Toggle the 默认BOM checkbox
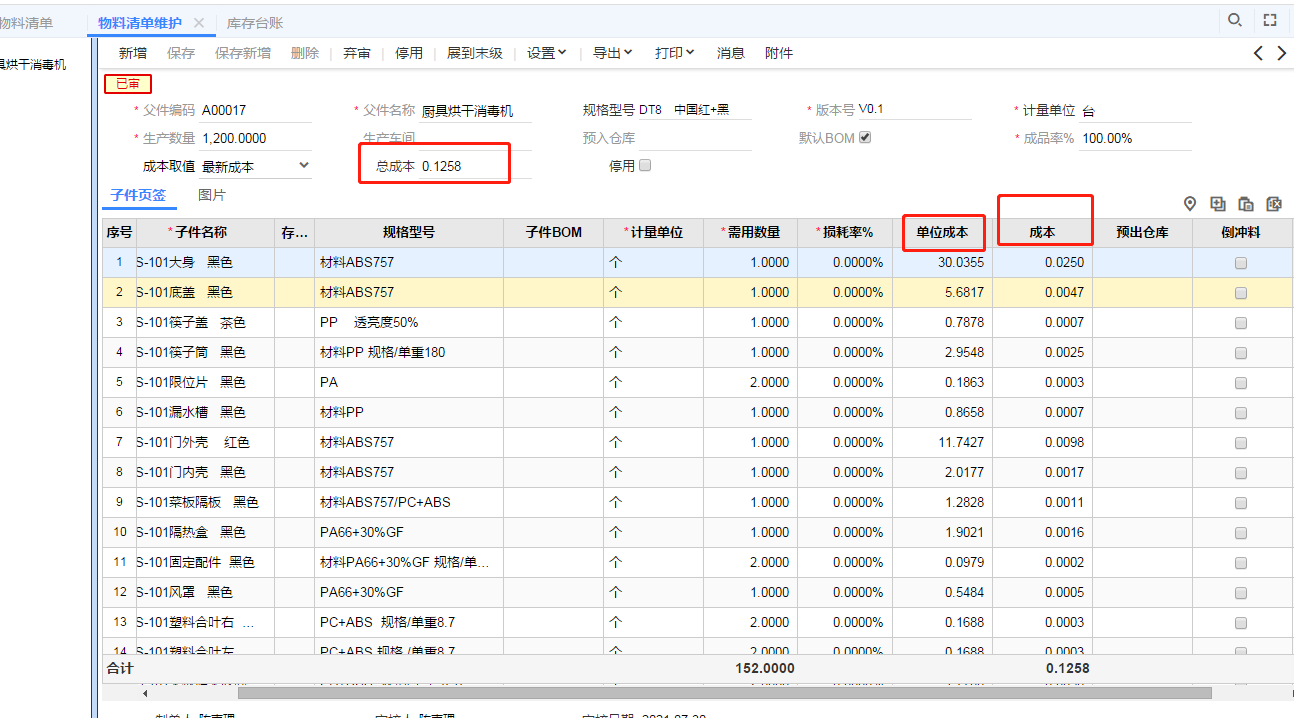The height and width of the screenshot is (718, 1294). pos(865,137)
